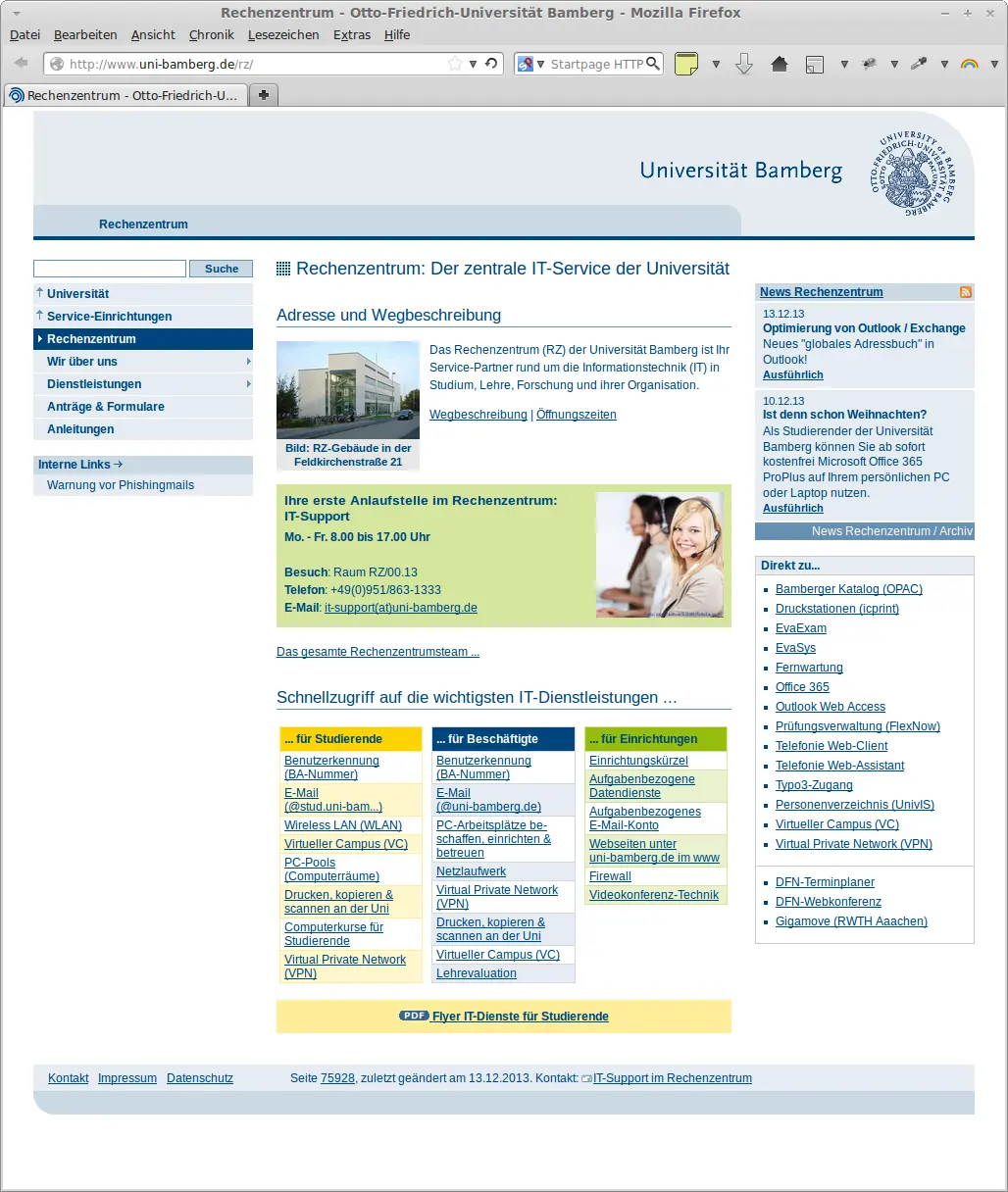Click the RZ building photo thumbnail
1008x1192 pixels.
point(348,390)
